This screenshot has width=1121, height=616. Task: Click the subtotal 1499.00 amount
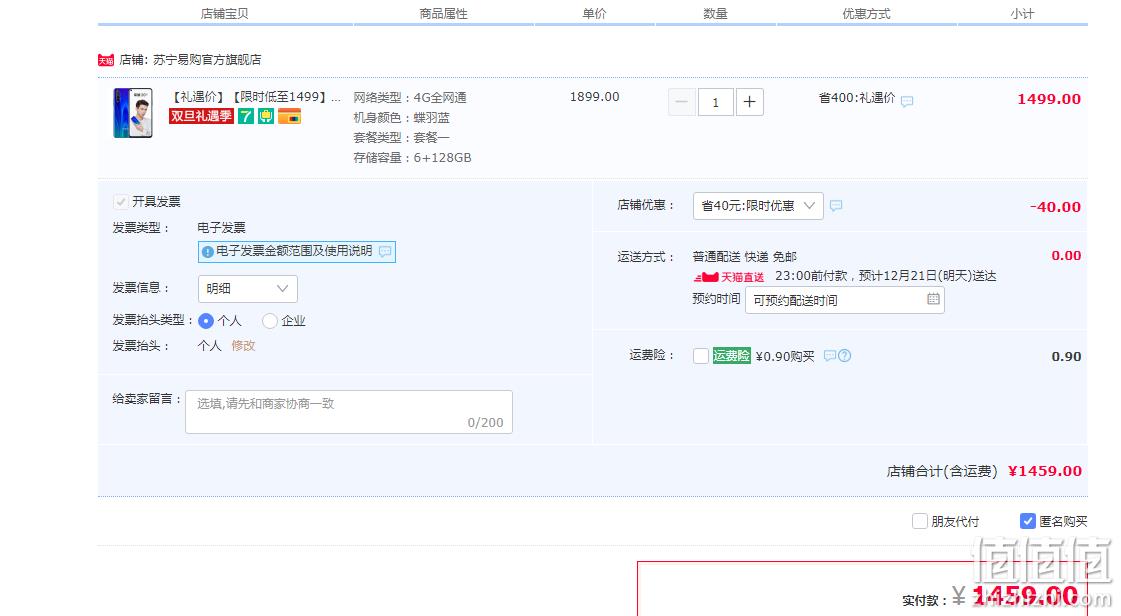[x=1049, y=99]
